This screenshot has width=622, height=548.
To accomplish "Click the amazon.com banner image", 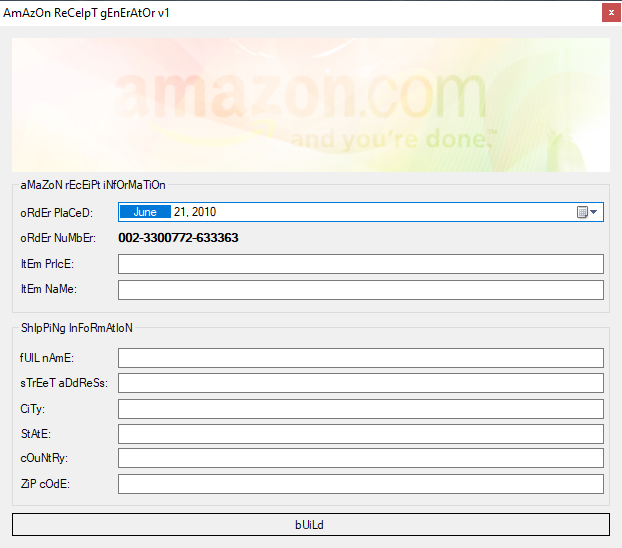I will coord(310,105).
